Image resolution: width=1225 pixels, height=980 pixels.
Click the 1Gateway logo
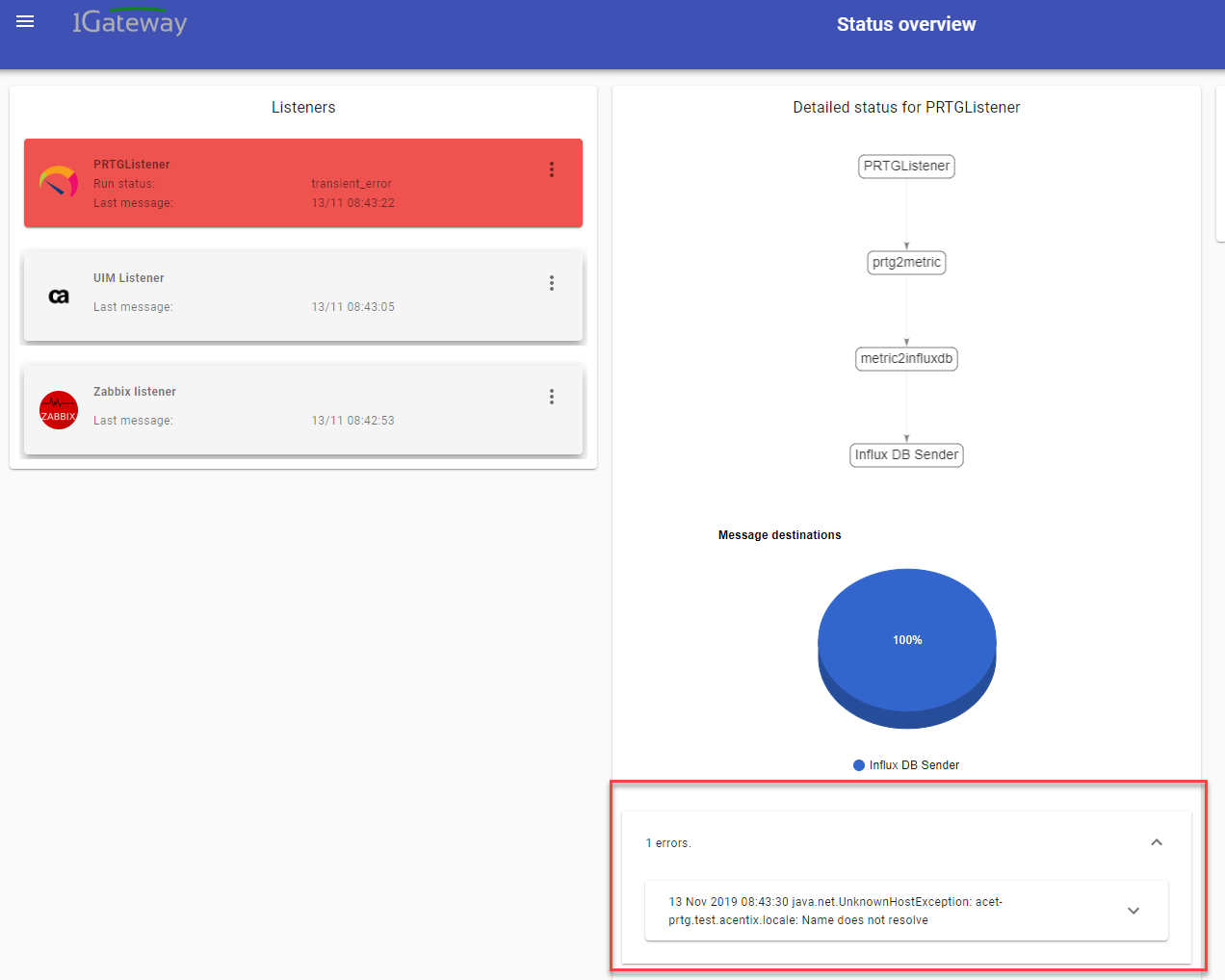pyautogui.click(x=130, y=22)
